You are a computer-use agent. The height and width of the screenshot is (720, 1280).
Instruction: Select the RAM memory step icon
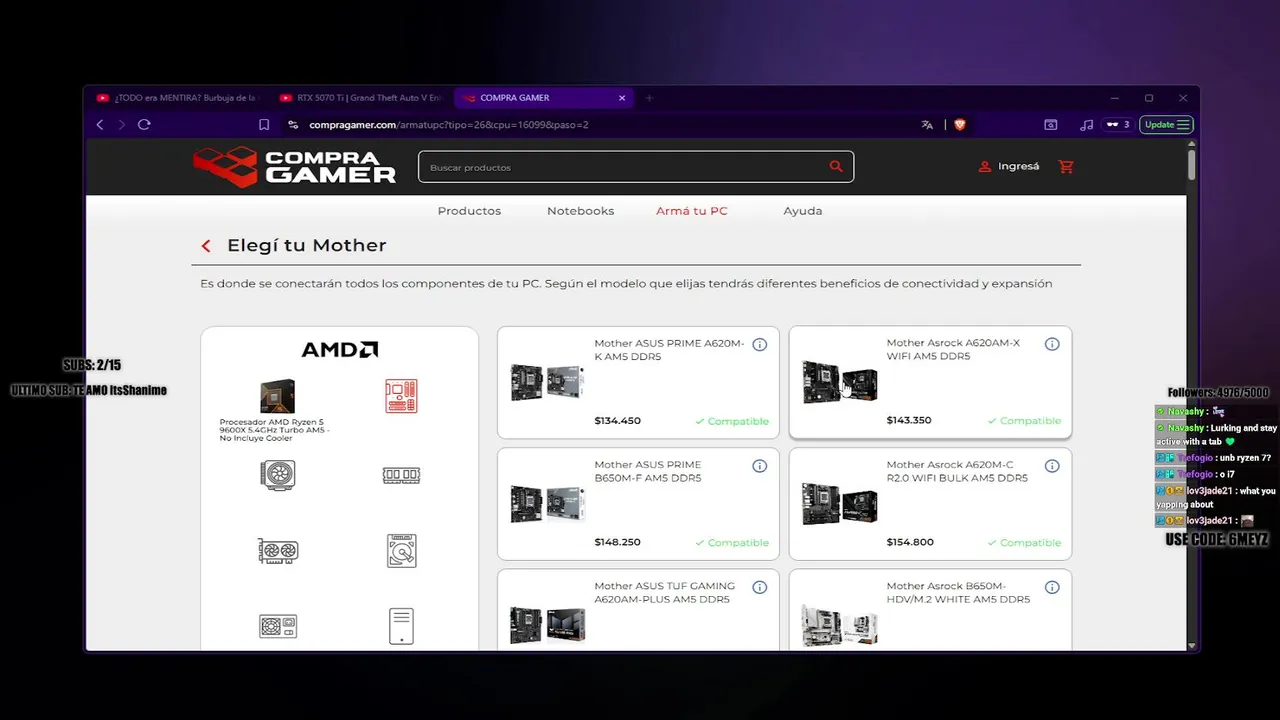pyautogui.click(x=401, y=475)
